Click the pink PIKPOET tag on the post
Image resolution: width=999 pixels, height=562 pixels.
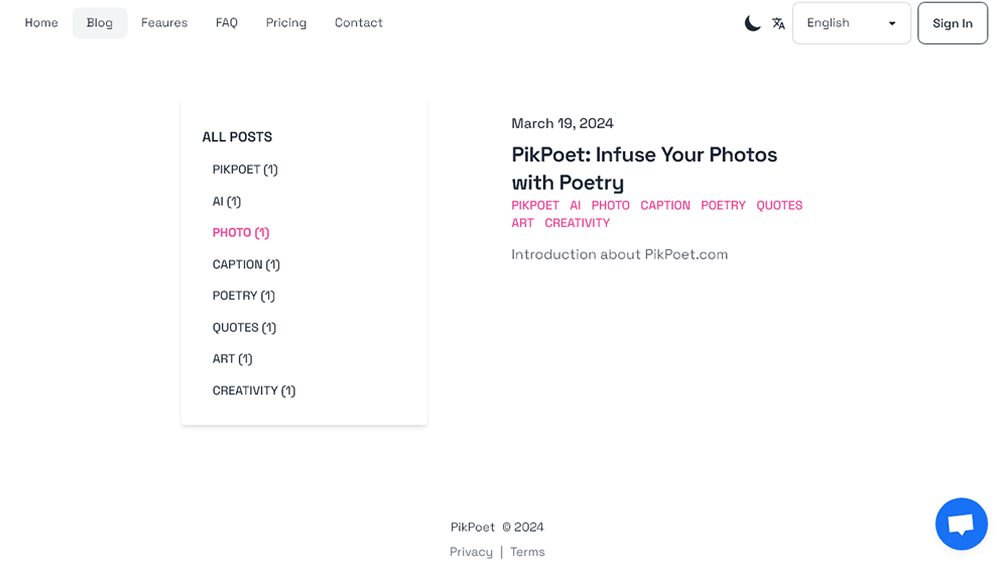click(535, 205)
